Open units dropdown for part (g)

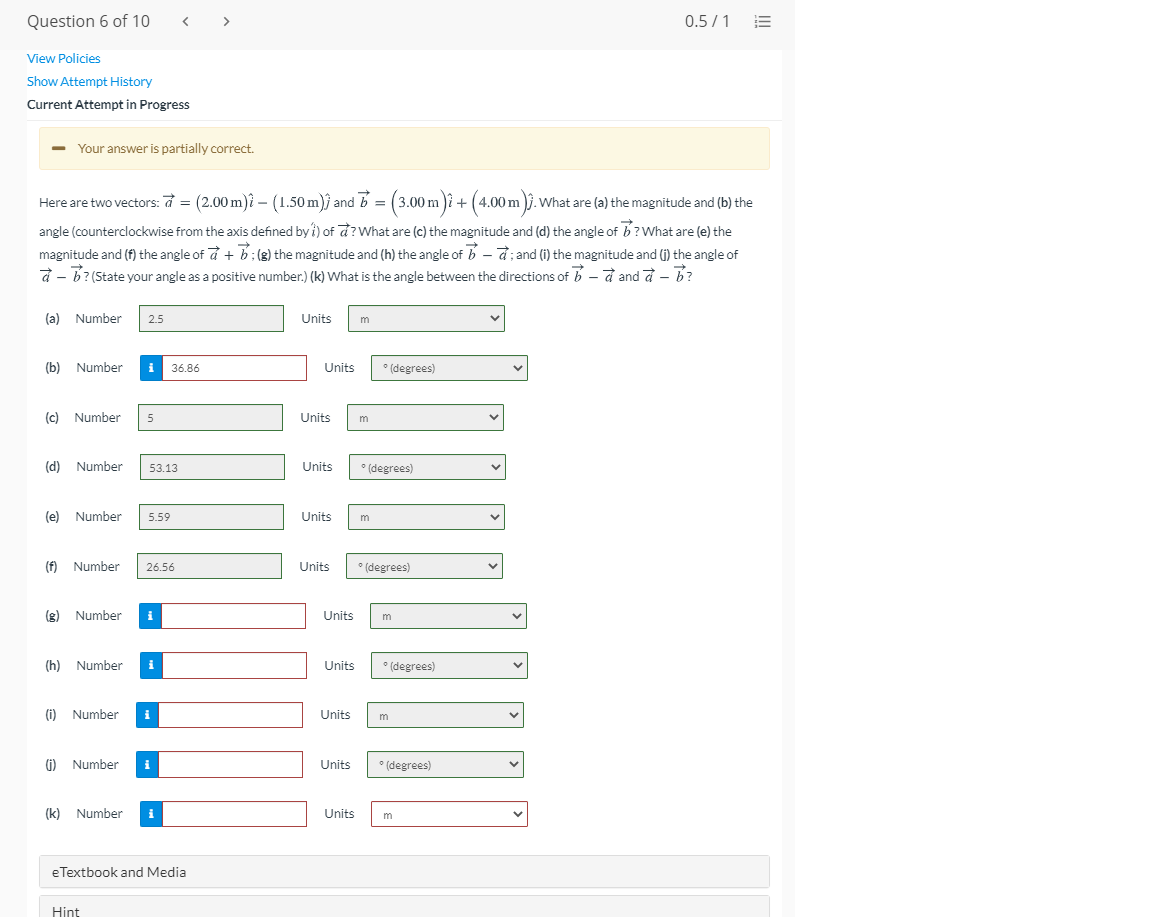[x=449, y=616]
